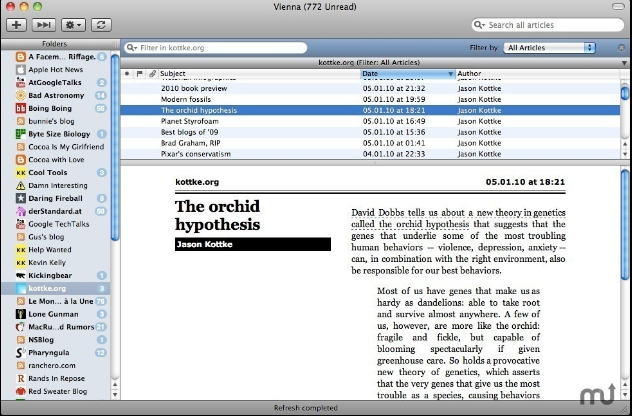Image resolution: width=632 pixels, height=416 pixels.
Task: Click article list scroll down arrow
Action: point(625,154)
